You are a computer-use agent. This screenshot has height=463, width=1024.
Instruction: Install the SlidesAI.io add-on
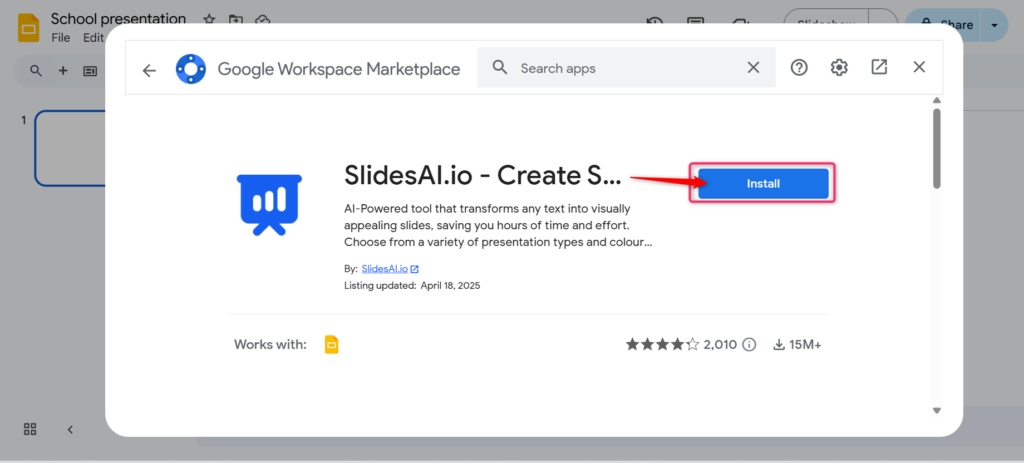(763, 184)
